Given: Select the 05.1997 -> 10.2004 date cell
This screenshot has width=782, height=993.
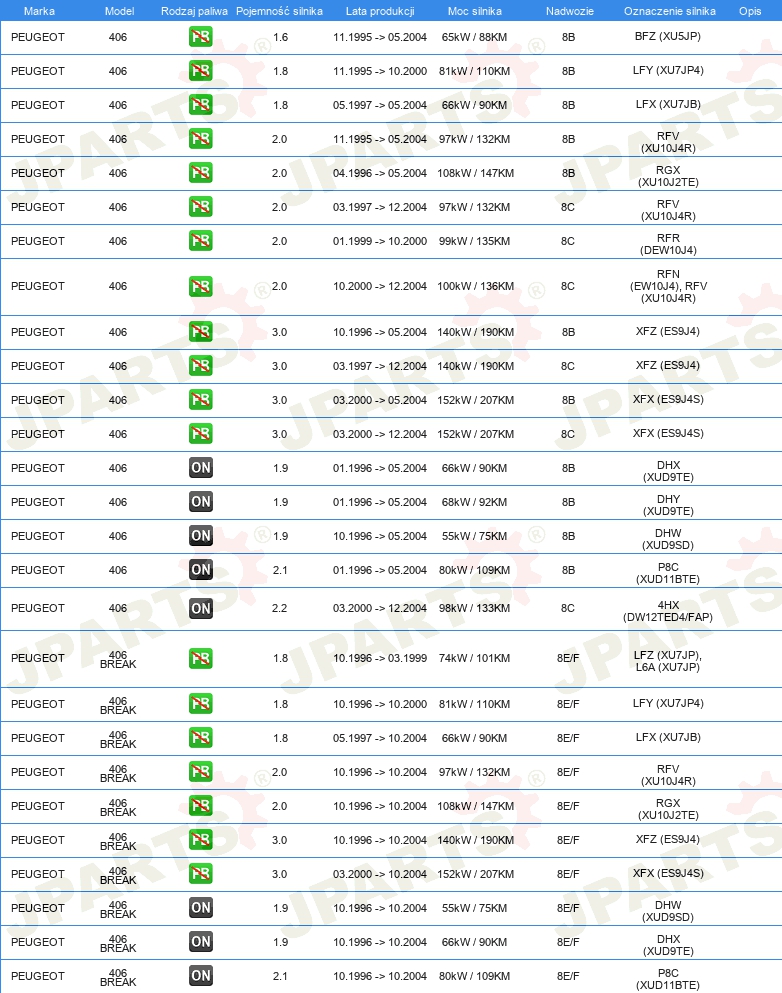Looking at the screenshot, I should [380, 738].
